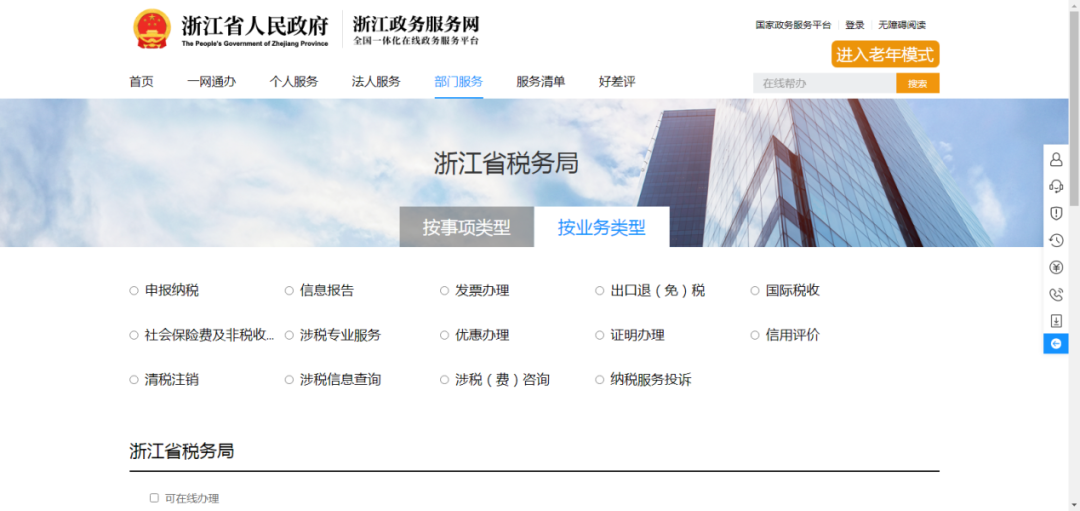Select the 出口退（免）税 radio option
Image resolution: width=1080 pixels, height=511 pixels.
(599, 291)
